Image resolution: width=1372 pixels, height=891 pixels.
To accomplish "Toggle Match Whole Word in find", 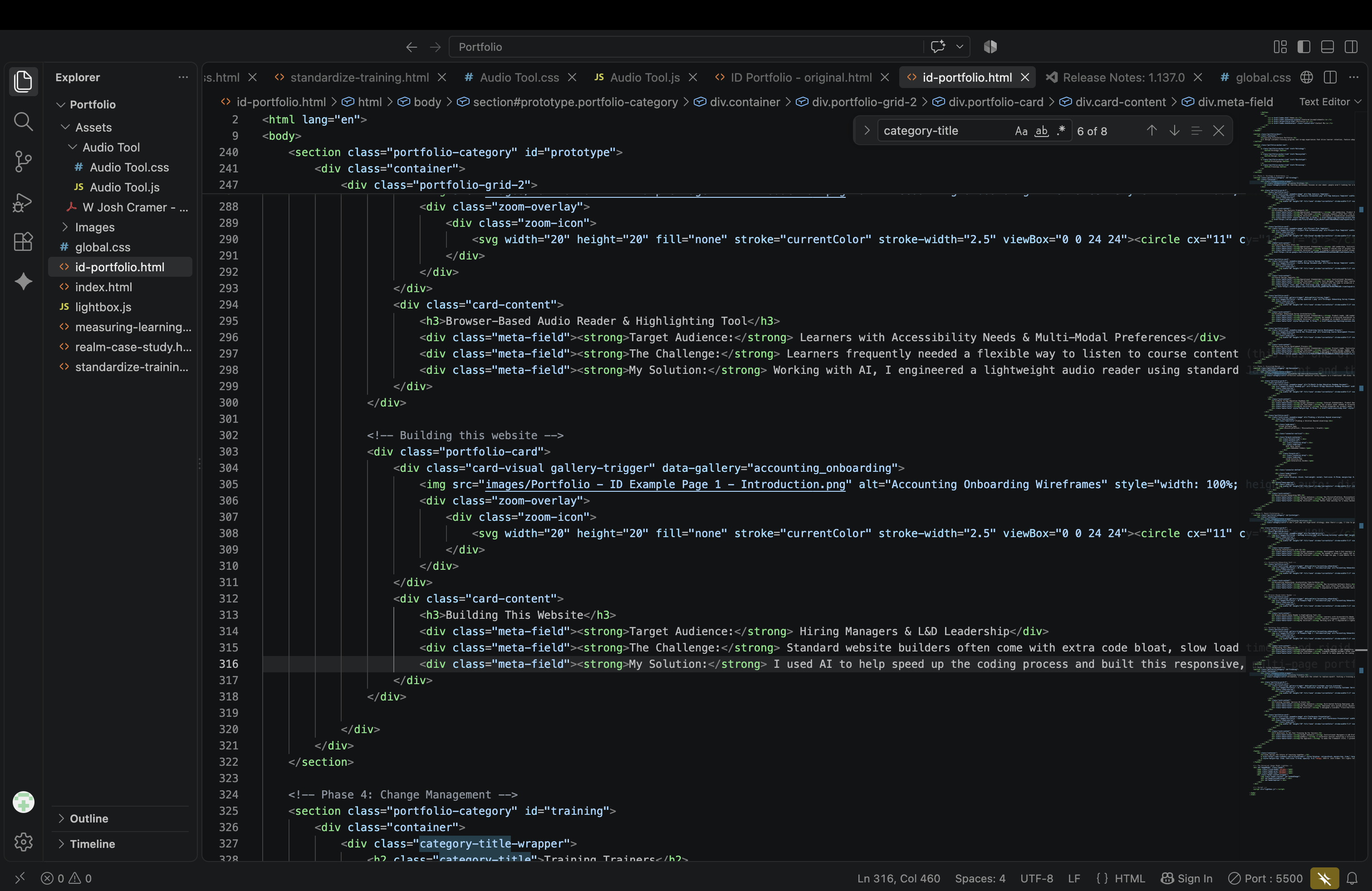I will [x=1041, y=132].
